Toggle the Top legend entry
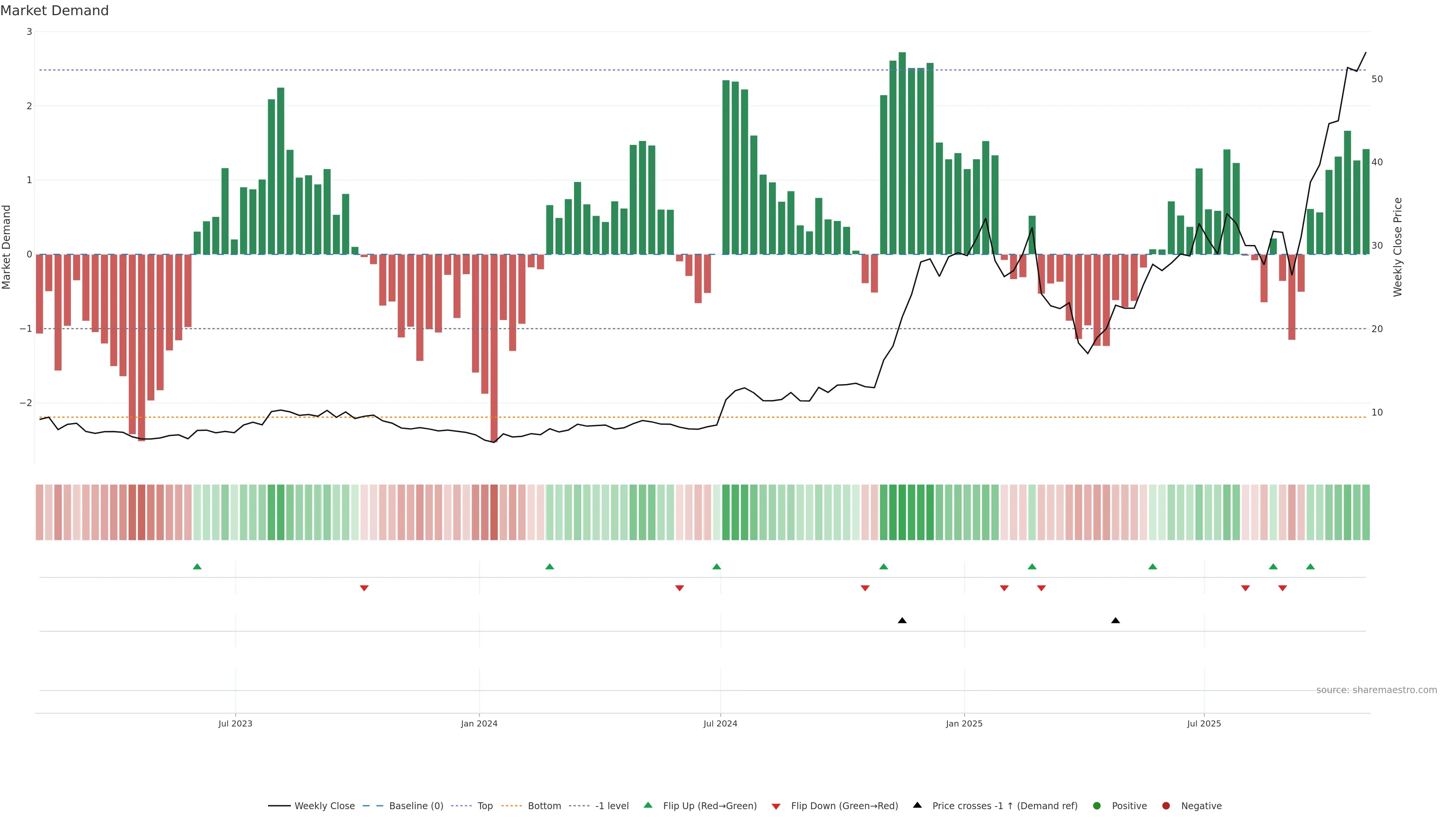 coord(485,805)
